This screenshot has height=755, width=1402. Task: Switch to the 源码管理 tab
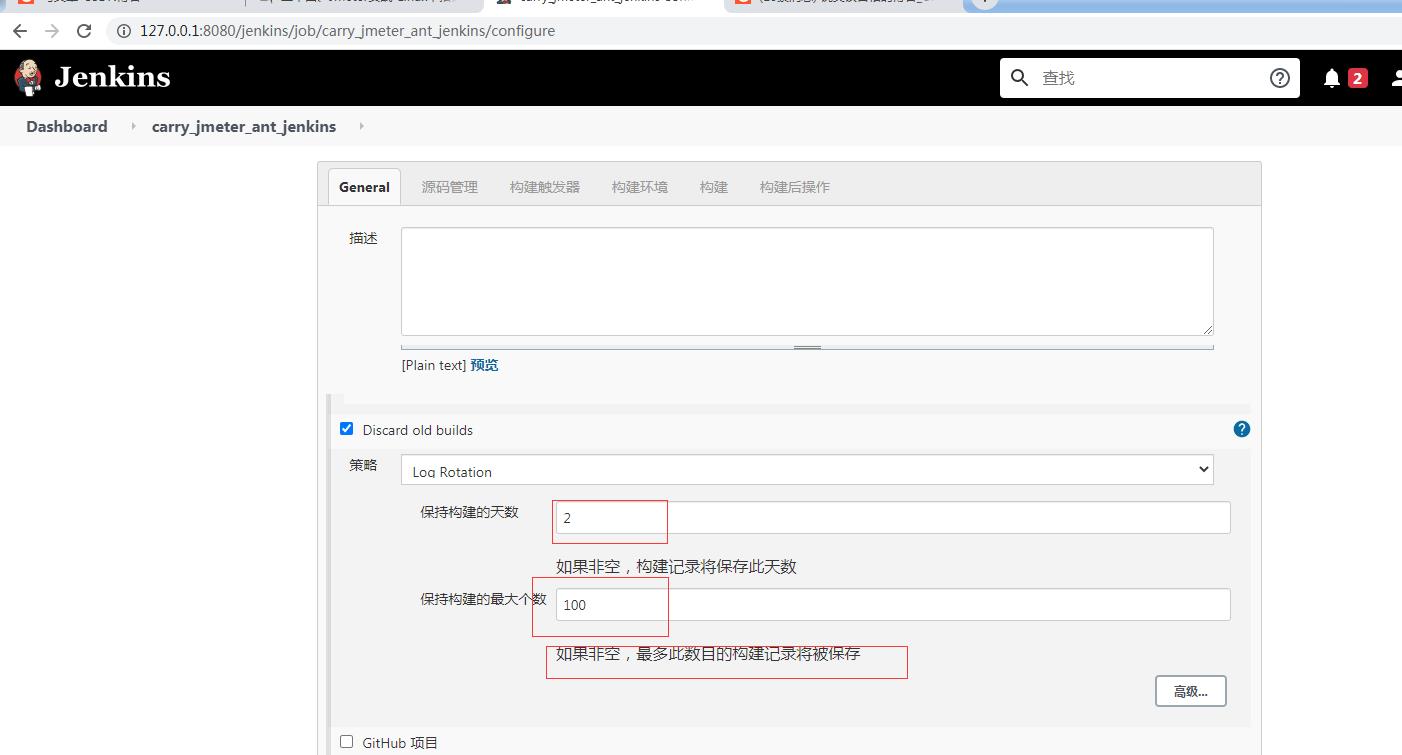tap(450, 187)
